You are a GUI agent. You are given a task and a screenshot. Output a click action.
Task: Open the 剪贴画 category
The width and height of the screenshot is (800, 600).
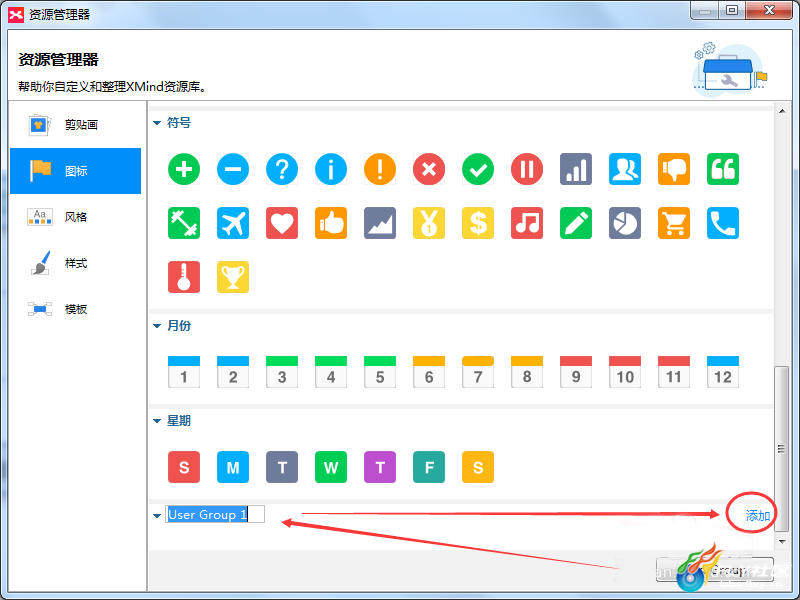click(x=76, y=124)
